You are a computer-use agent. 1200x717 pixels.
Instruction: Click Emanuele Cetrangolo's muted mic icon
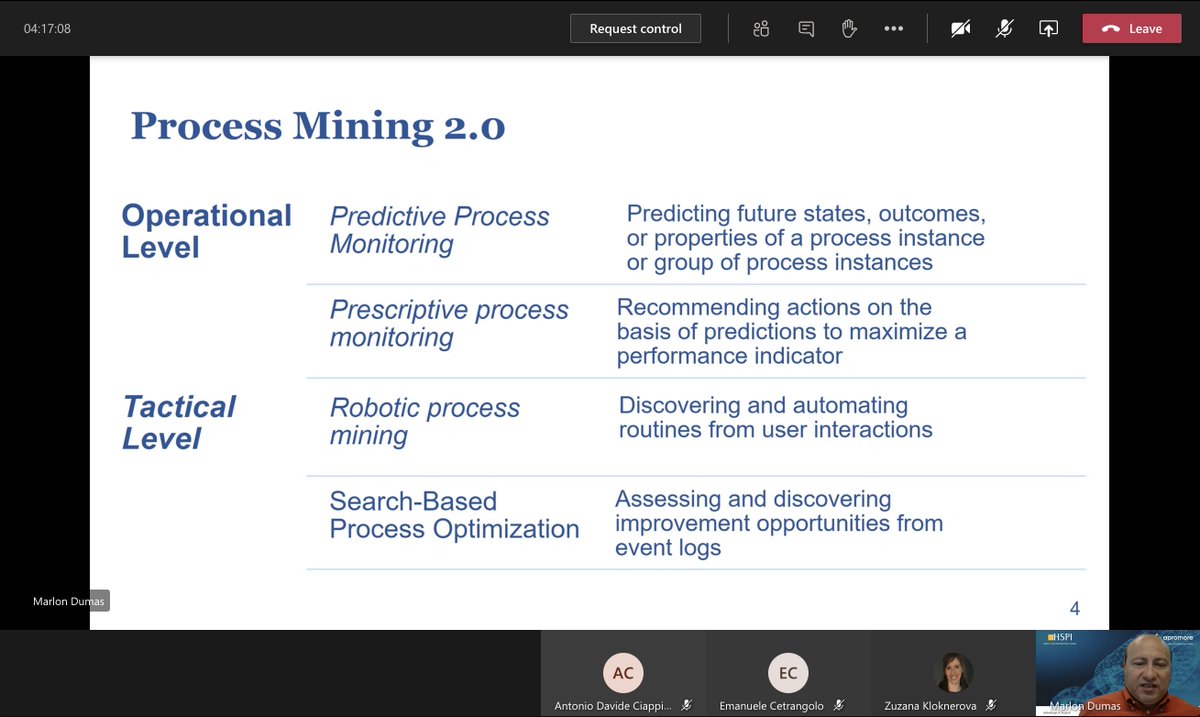point(840,706)
